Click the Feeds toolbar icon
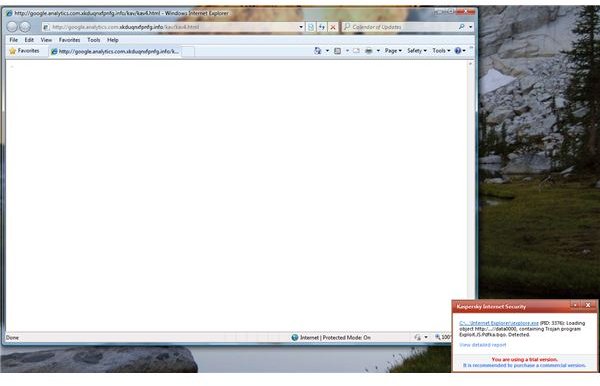600x386 pixels. (x=338, y=50)
